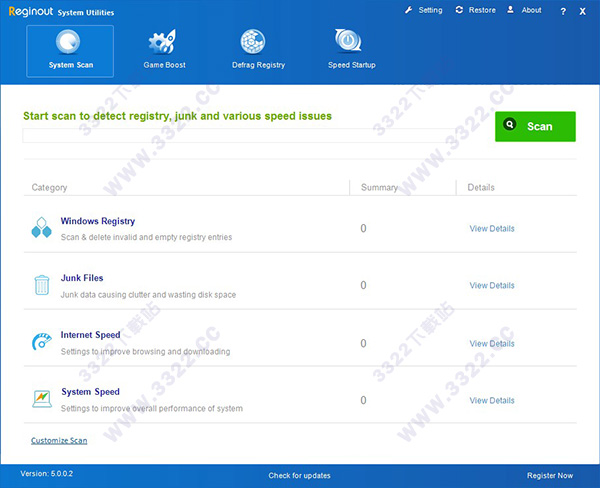Viewport: 600px width, 488px height.
Task: Click the Windows Registry hexagons icon
Action: click(41, 227)
